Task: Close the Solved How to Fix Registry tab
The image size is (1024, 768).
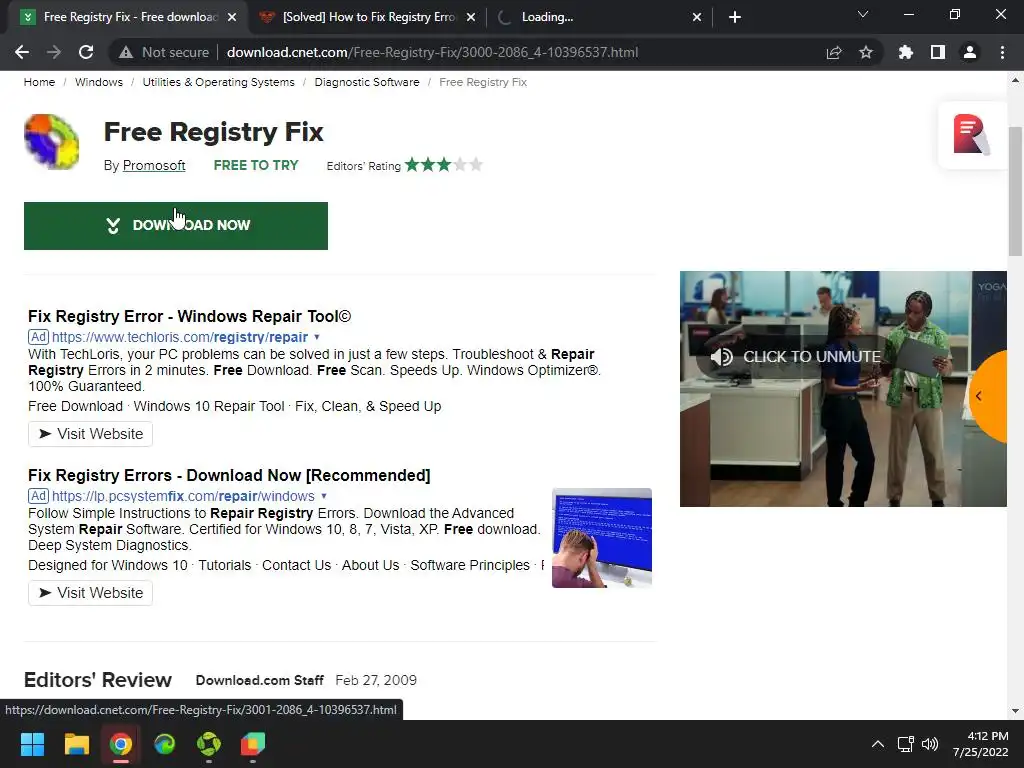Action: (471, 17)
